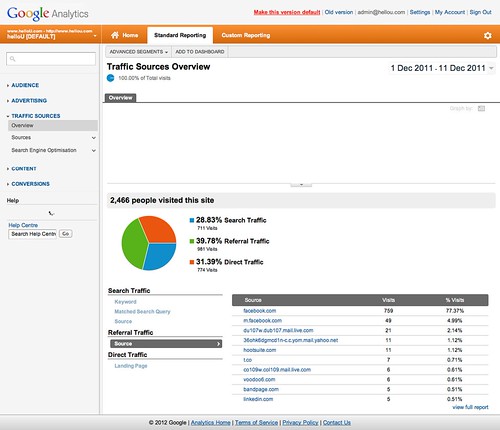Select the Overview report tab
Screen dimensions: 500x430
[121, 98]
